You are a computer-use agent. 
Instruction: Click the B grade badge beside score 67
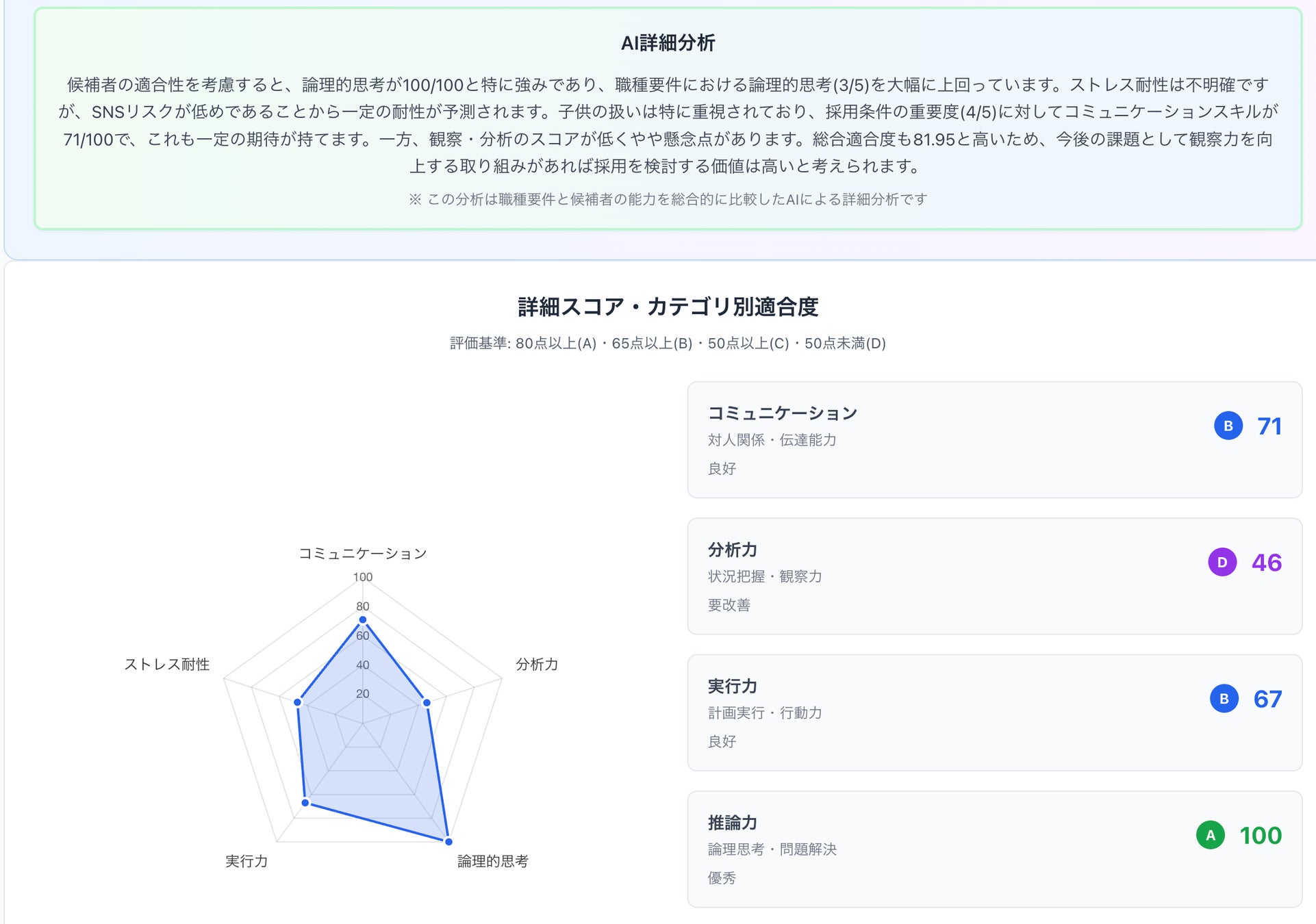click(x=1224, y=699)
